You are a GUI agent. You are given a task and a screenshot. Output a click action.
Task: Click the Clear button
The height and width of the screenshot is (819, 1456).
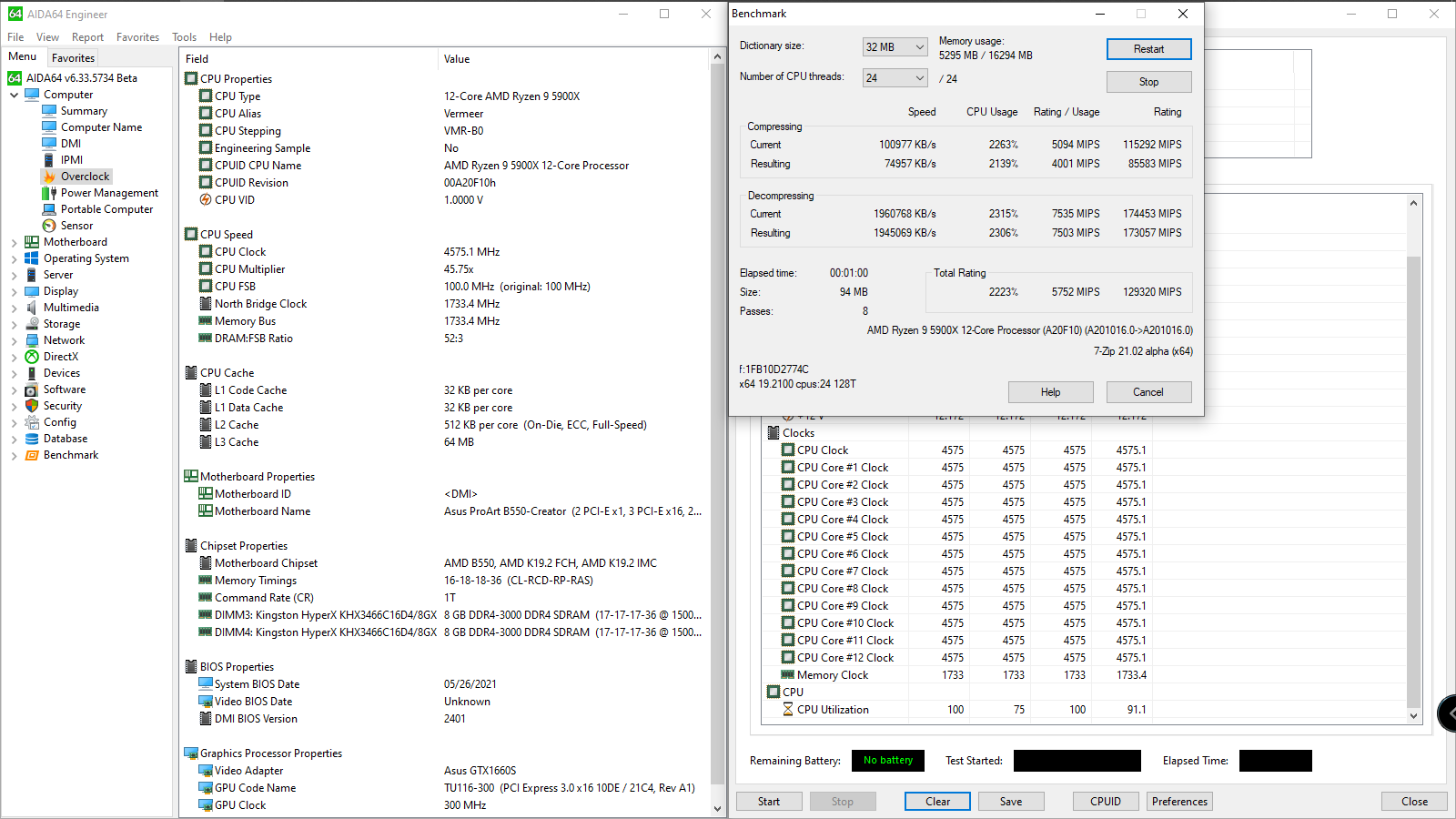[x=937, y=802]
